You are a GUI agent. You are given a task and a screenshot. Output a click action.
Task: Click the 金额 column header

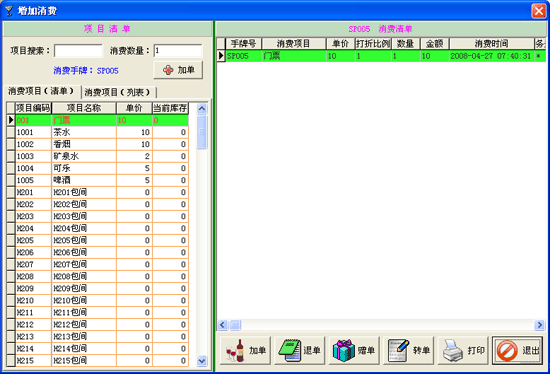[435, 44]
